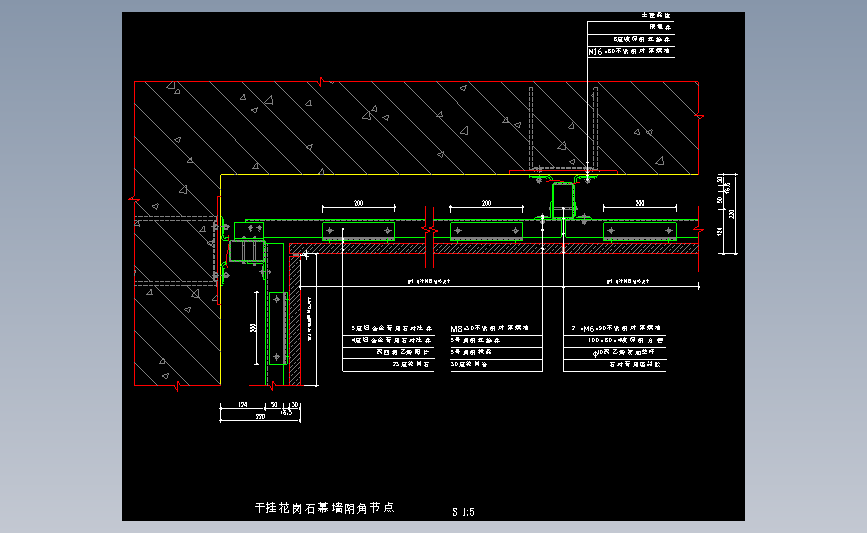Select the vertical 300 dimension beside the green bracket
This screenshot has height=533, width=867.
[x=253, y=328]
